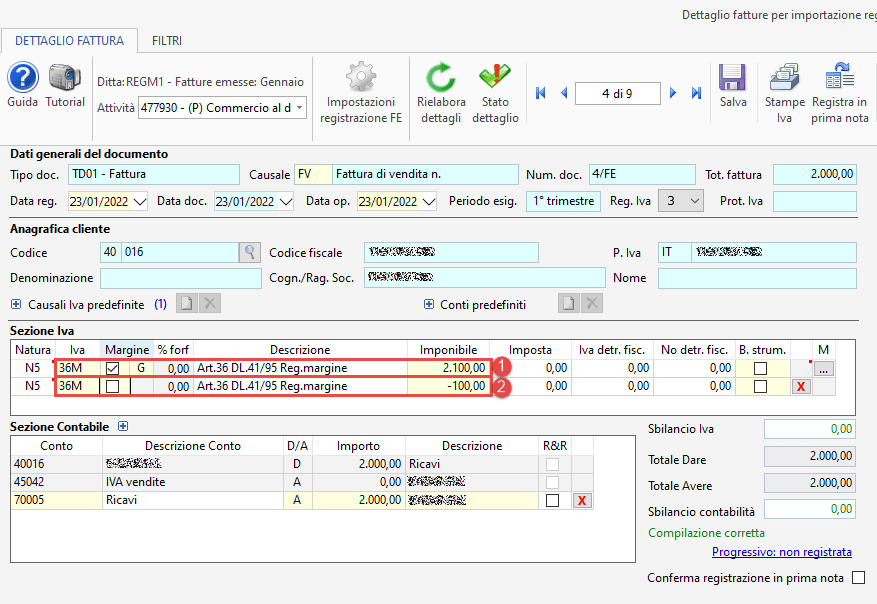The image size is (877, 604).
Task: Delete the 70005 Ricavi accounting row
Action: [x=582, y=501]
